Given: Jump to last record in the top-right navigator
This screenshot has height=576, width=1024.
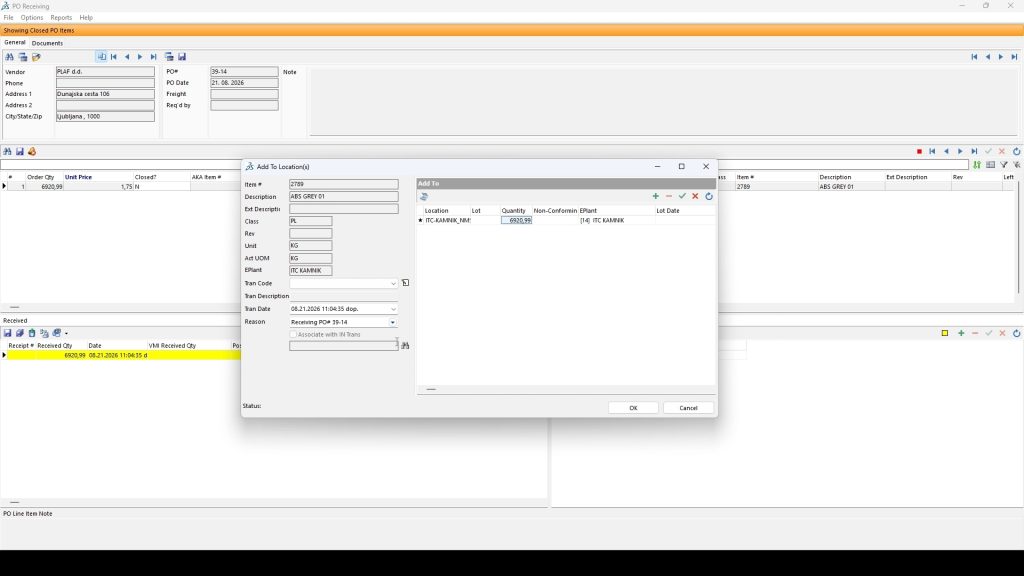Looking at the screenshot, I should (1014, 57).
